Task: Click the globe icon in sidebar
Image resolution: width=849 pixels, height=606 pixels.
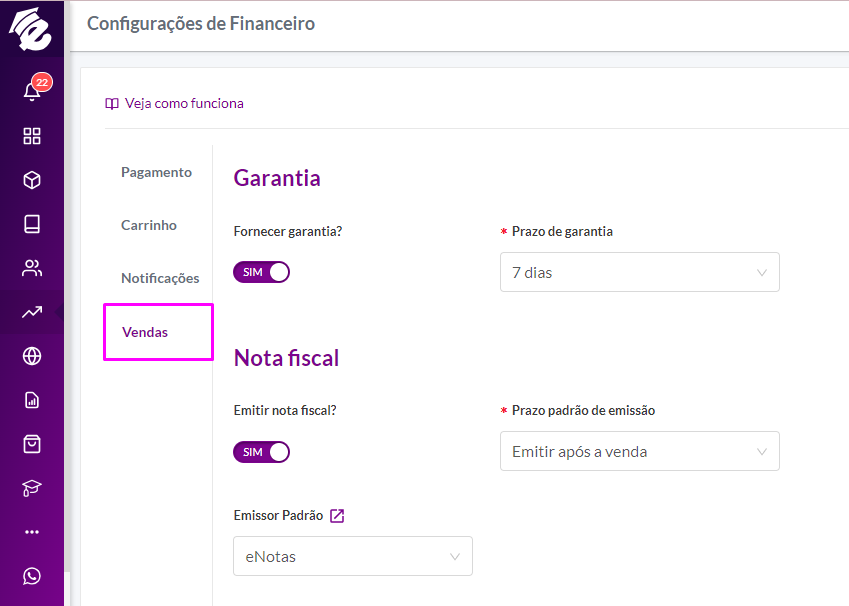Action: click(x=32, y=356)
